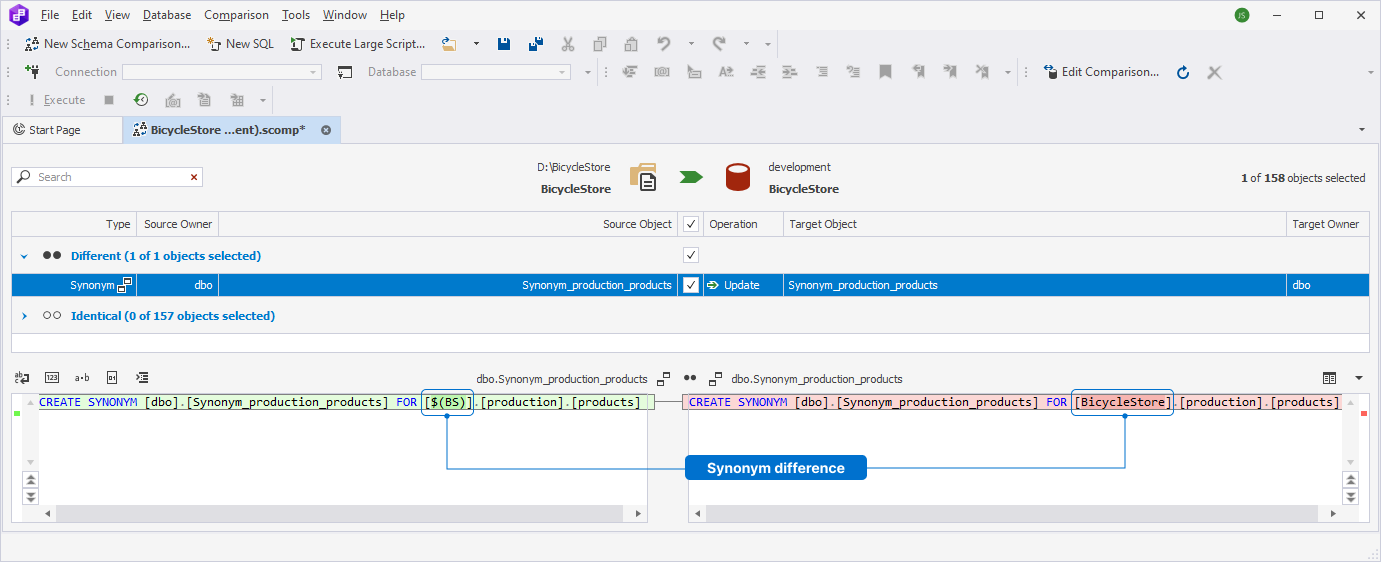1381x562 pixels.
Task: Open the Tools menu
Action: coord(296,15)
